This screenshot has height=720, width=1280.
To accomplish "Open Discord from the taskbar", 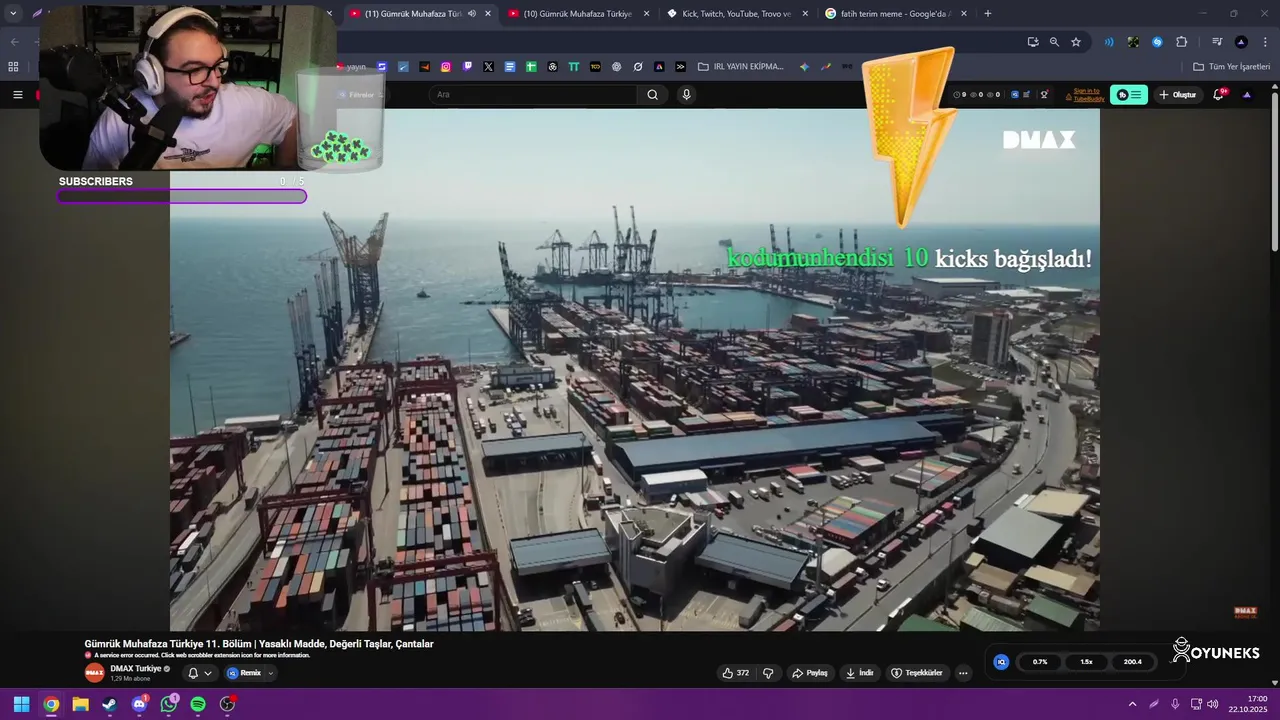I will [x=139, y=704].
